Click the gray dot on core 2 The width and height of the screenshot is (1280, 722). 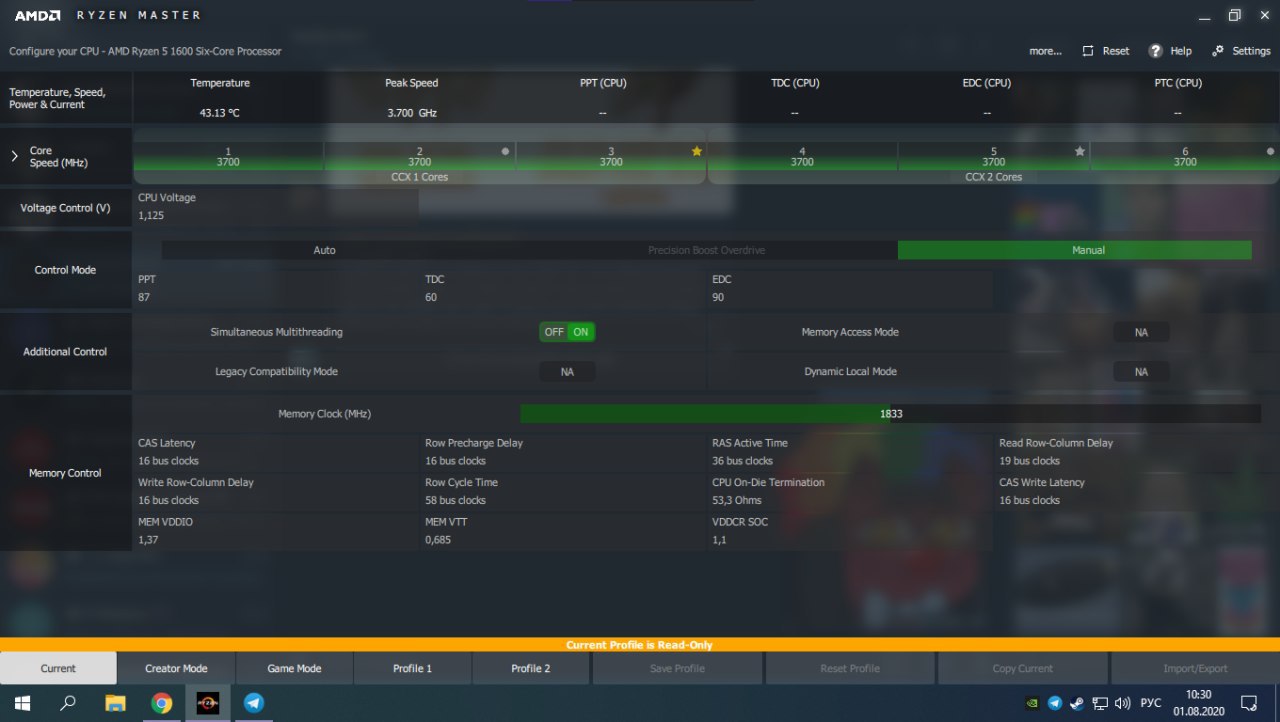pos(505,152)
